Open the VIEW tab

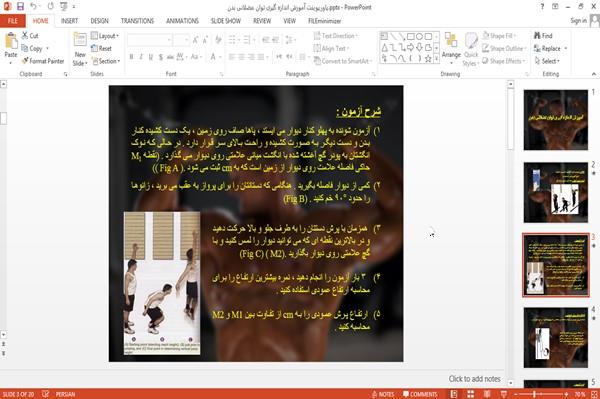pyautogui.click(x=289, y=21)
